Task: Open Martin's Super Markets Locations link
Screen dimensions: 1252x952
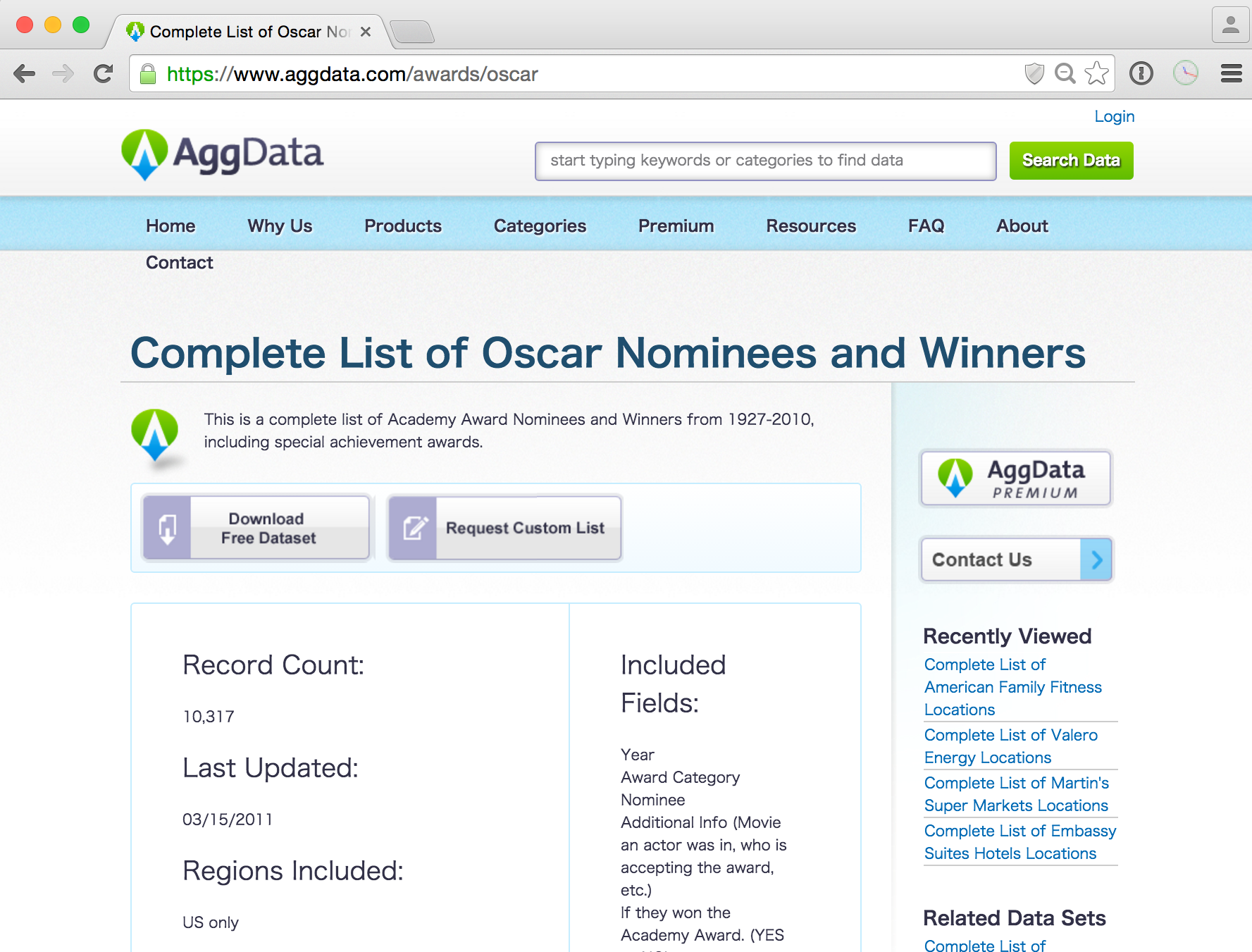Action: [x=1017, y=794]
